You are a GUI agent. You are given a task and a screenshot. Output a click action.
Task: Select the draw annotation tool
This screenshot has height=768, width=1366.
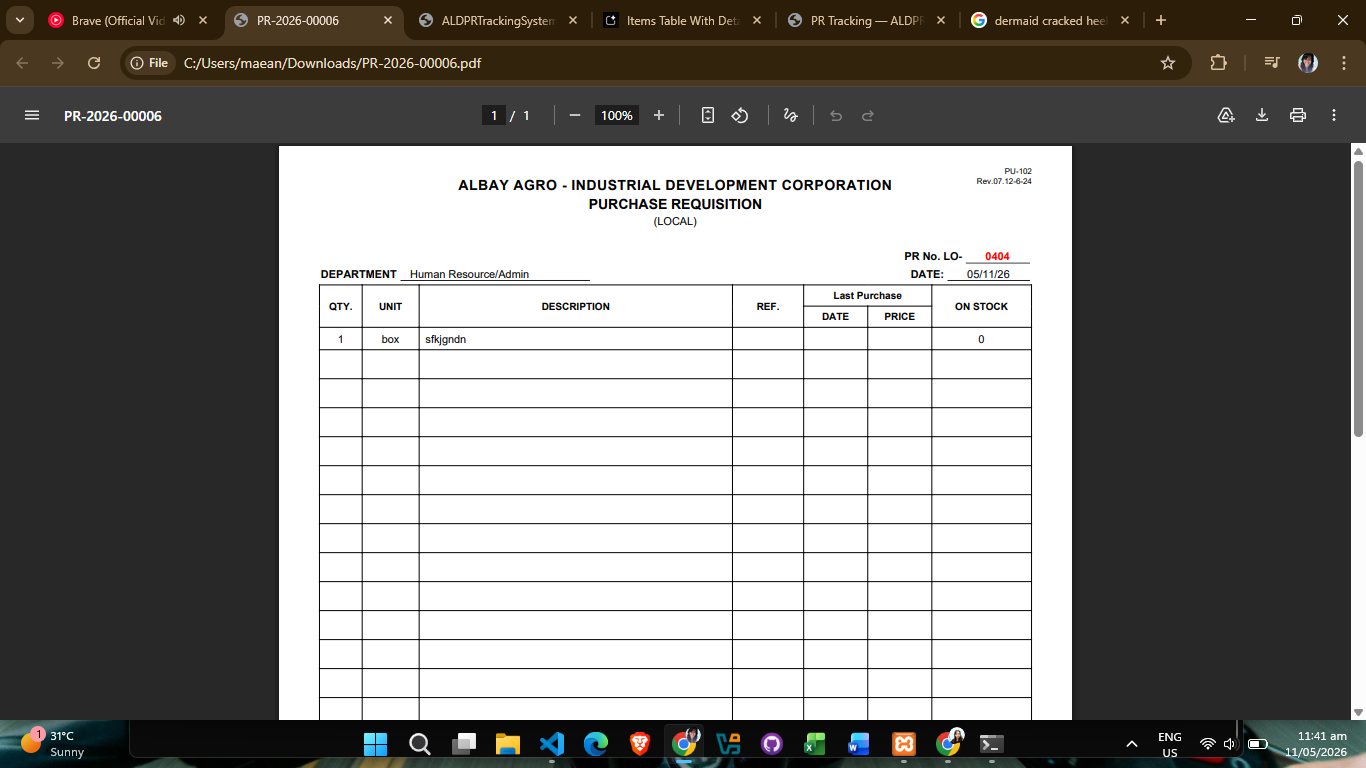coord(790,115)
